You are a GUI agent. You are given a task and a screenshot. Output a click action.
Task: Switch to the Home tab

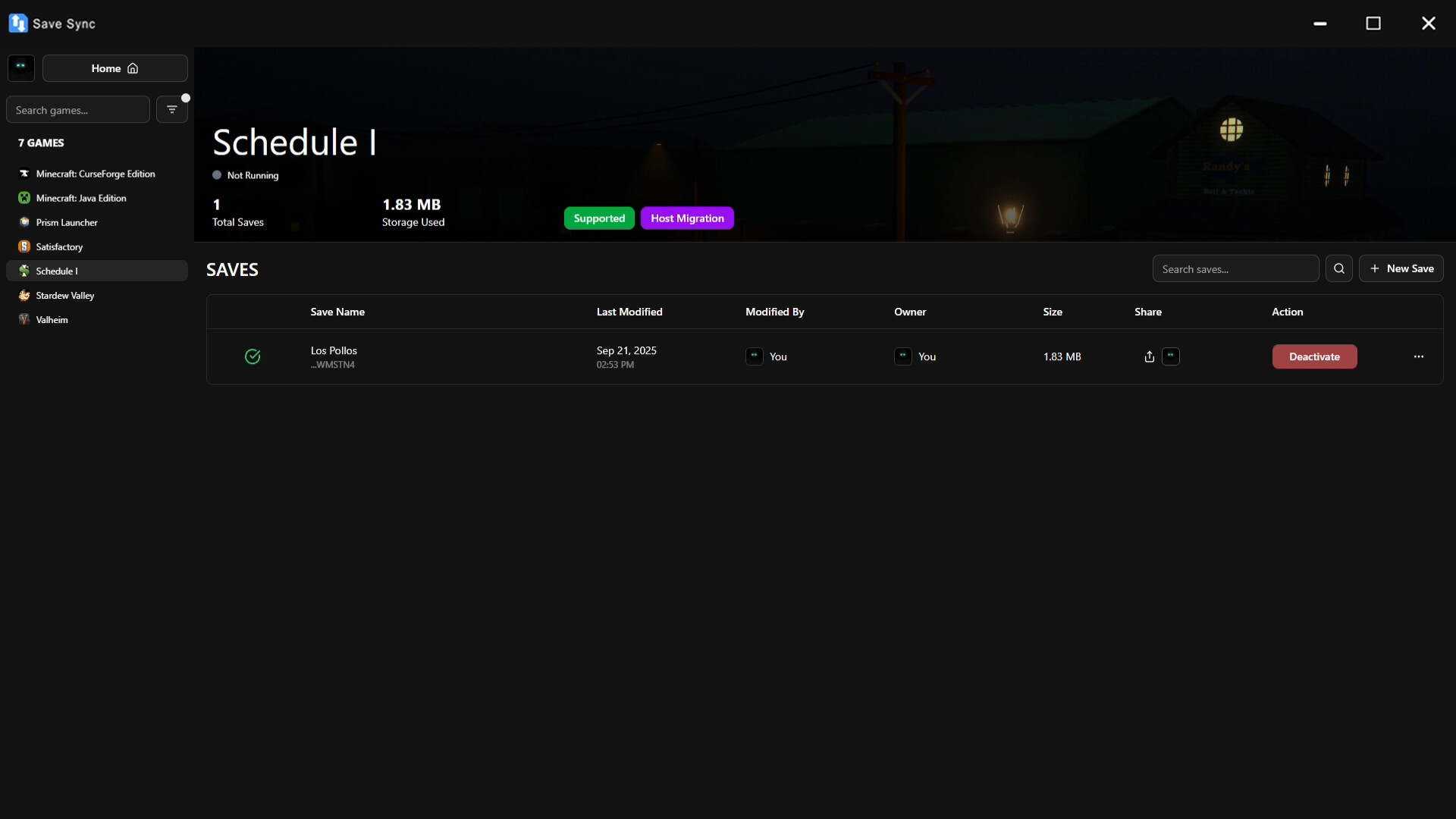115,68
